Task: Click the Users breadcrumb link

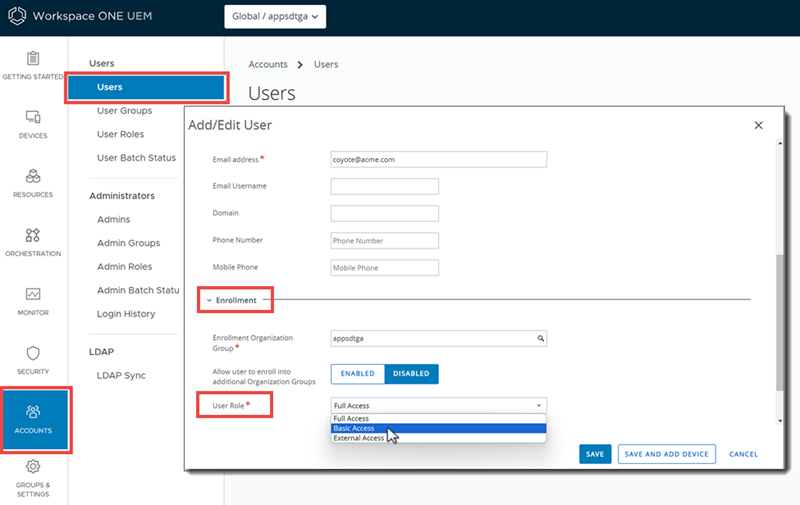Action: coord(326,64)
